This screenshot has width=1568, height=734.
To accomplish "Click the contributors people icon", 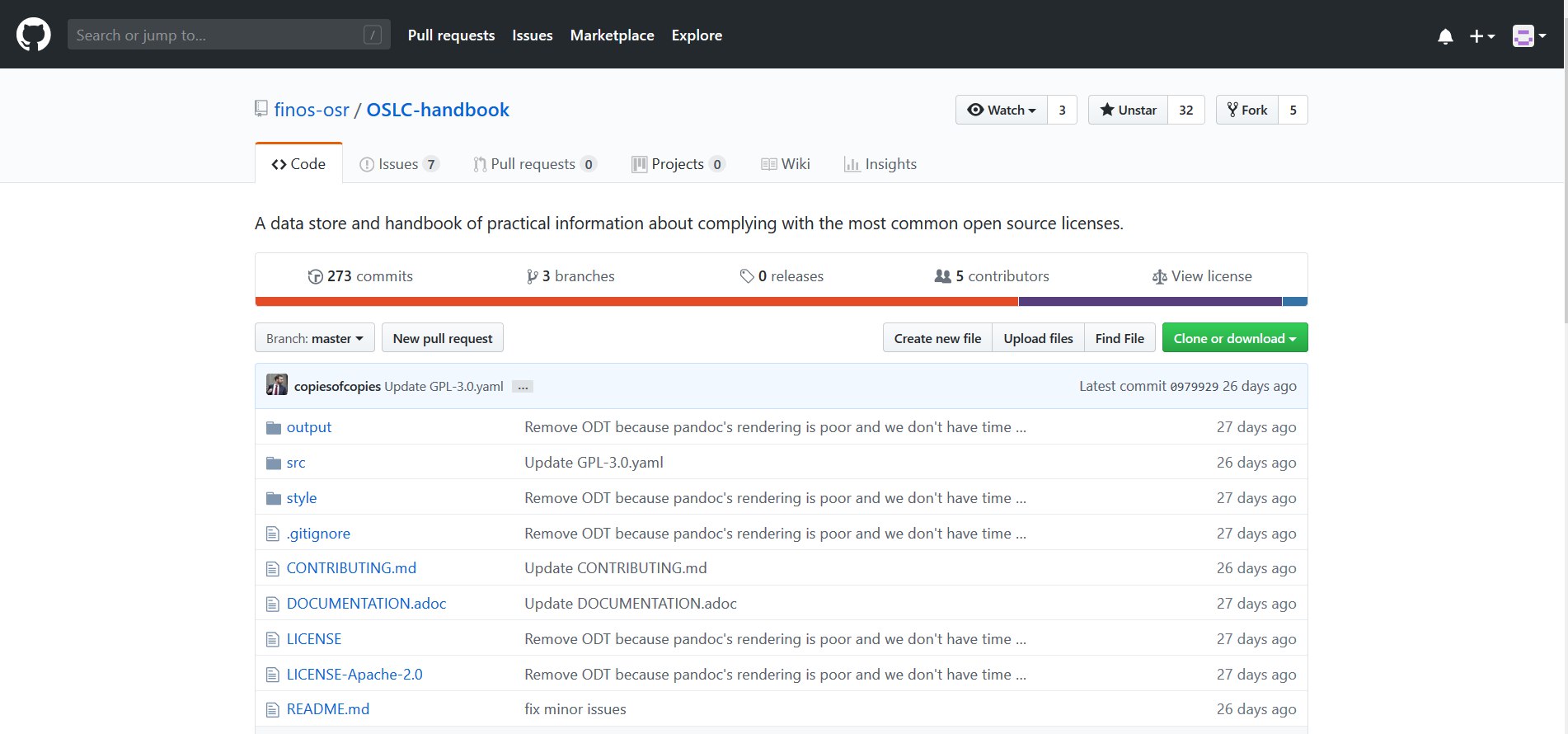I will tap(942, 276).
